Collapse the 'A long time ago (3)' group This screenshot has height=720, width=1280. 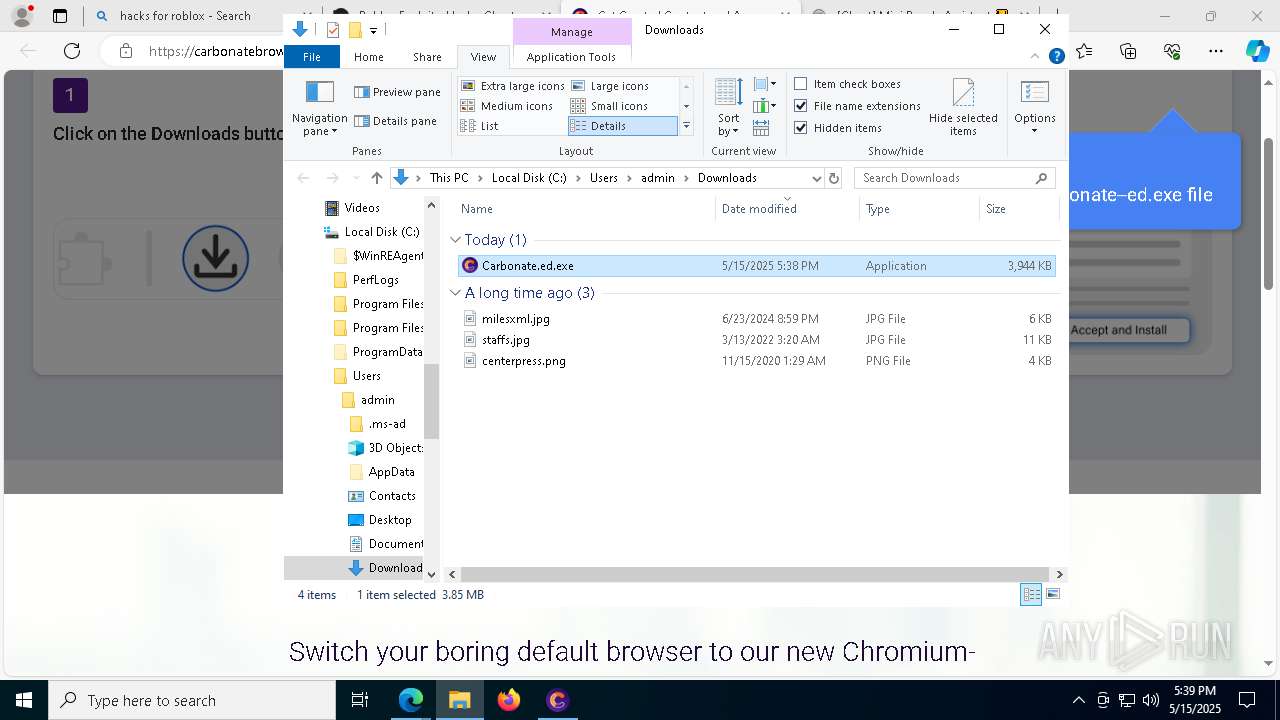pos(456,293)
